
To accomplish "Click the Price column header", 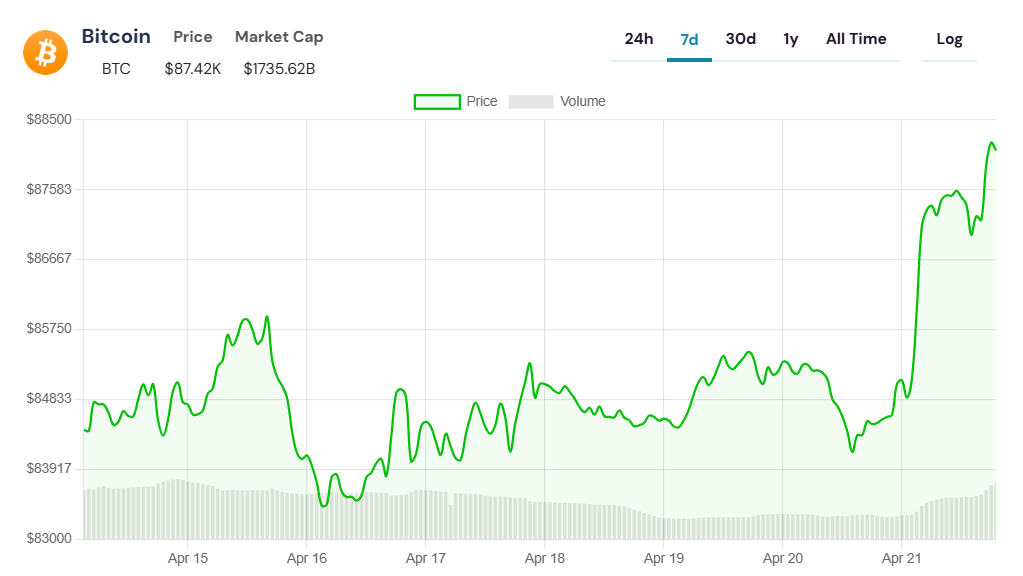I will coord(192,37).
